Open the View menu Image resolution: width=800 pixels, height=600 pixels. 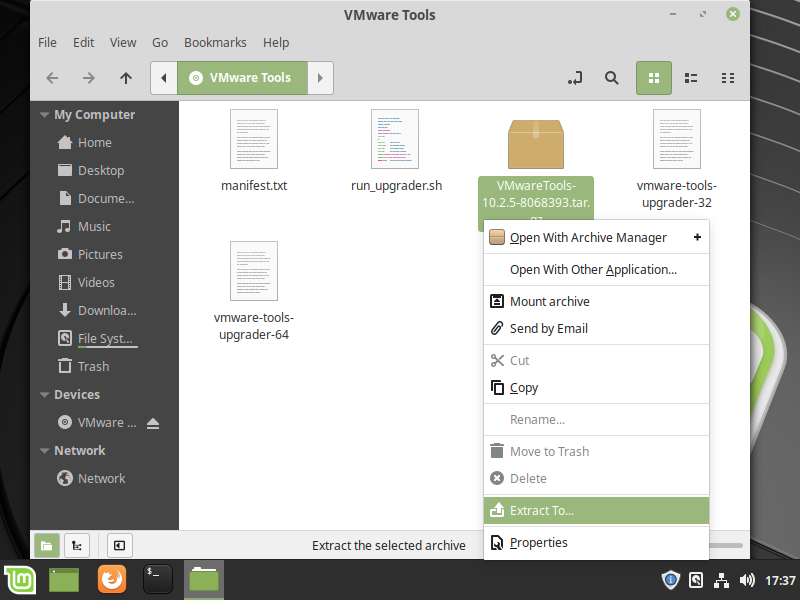pos(123,43)
